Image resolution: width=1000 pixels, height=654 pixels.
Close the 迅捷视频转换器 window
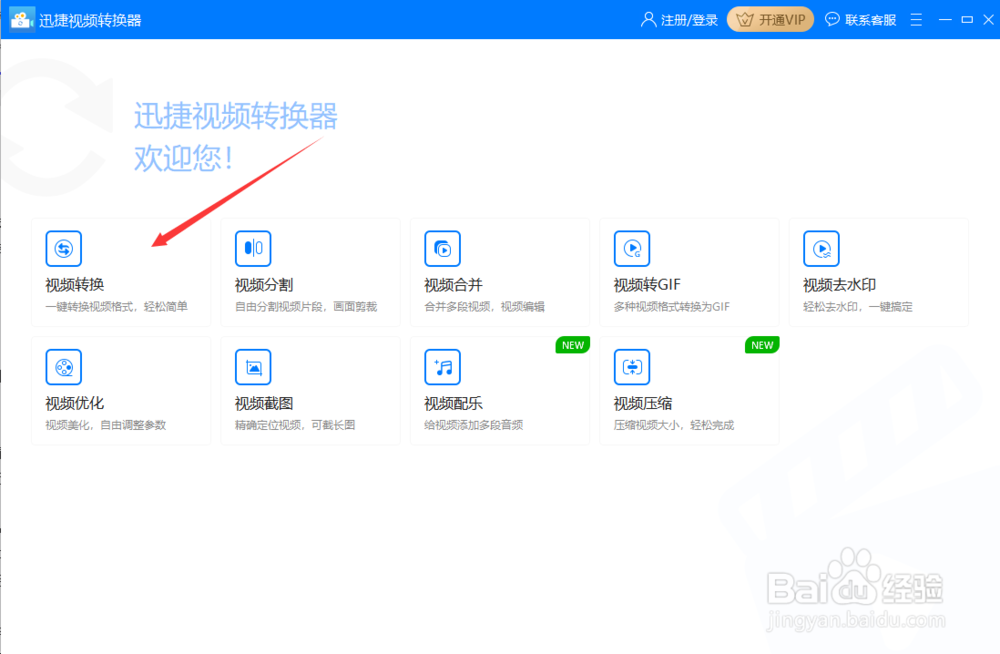click(989, 20)
